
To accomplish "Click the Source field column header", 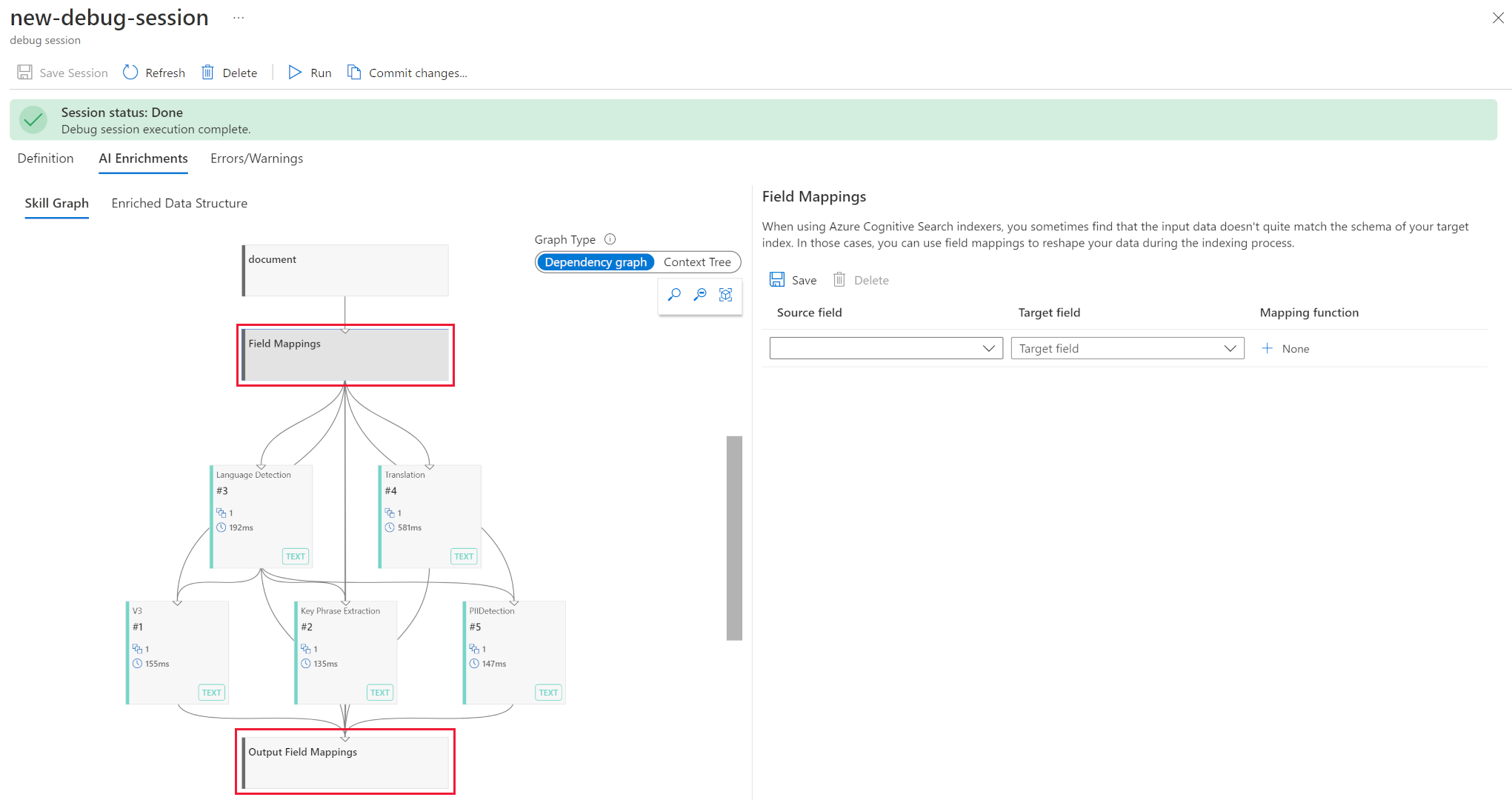I will 809,313.
